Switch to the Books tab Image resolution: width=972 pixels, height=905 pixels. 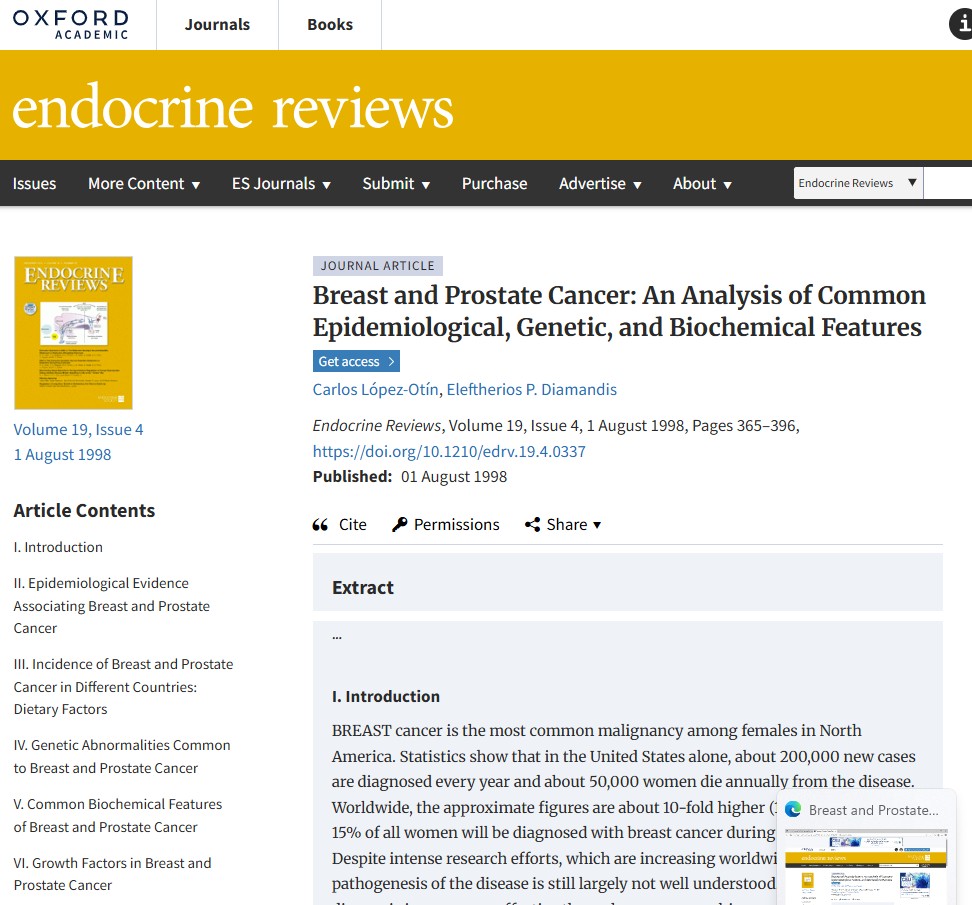(x=330, y=25)
